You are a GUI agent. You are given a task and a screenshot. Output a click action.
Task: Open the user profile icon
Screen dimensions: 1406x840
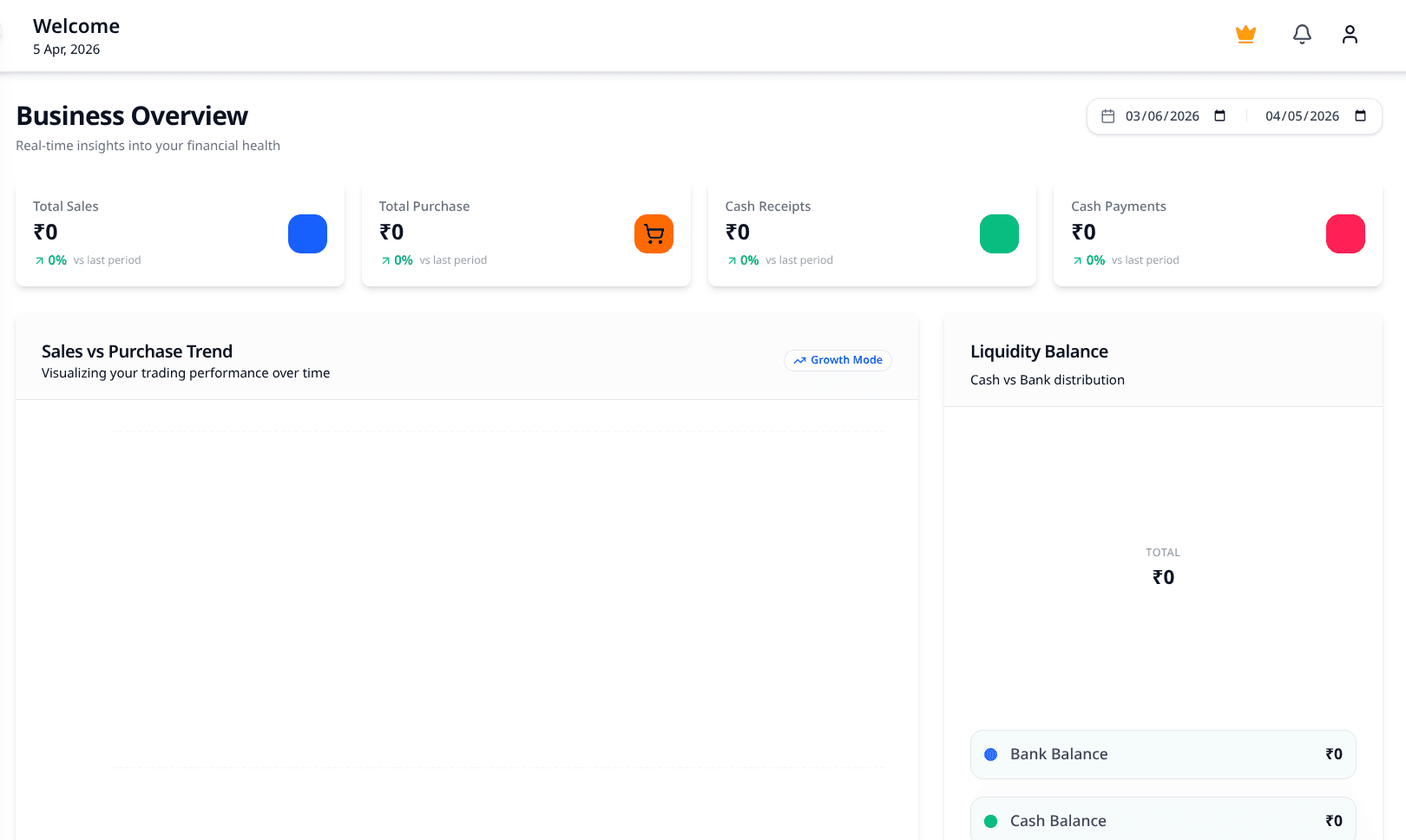coord(1350,34)
